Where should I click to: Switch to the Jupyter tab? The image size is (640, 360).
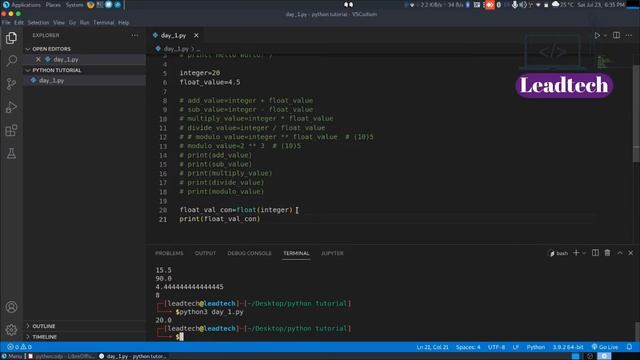pos(332,253)
